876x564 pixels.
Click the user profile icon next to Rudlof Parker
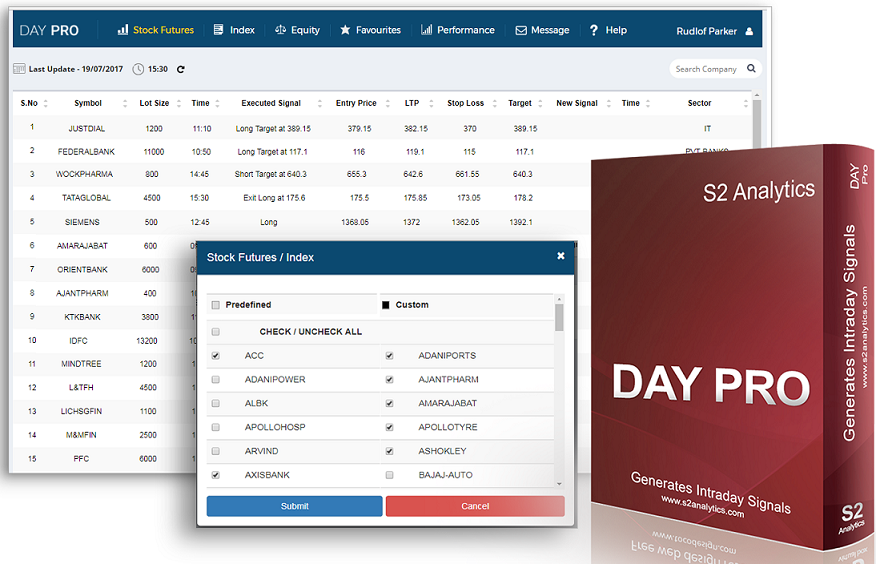[749, 31]
